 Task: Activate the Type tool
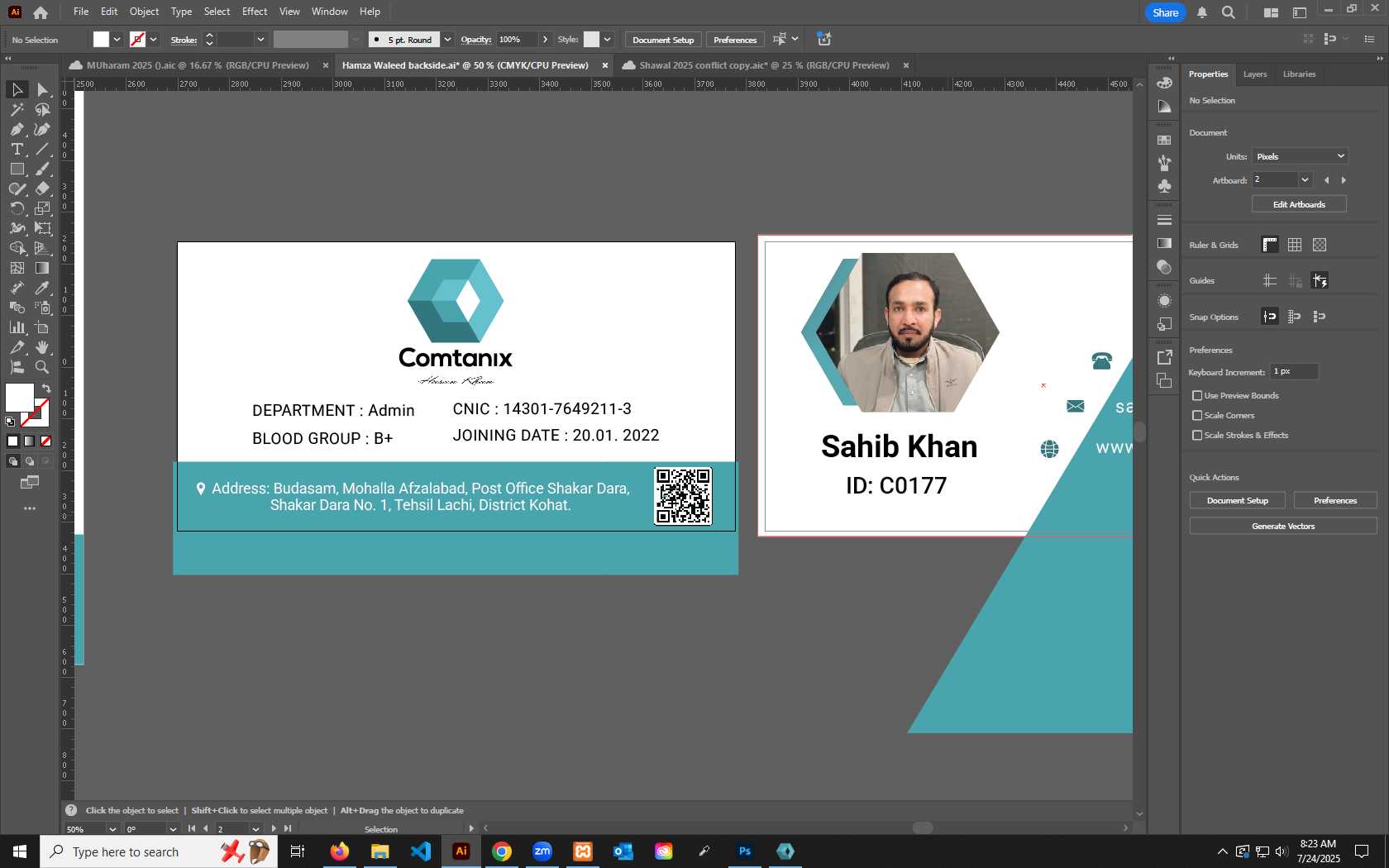[17, 149]
